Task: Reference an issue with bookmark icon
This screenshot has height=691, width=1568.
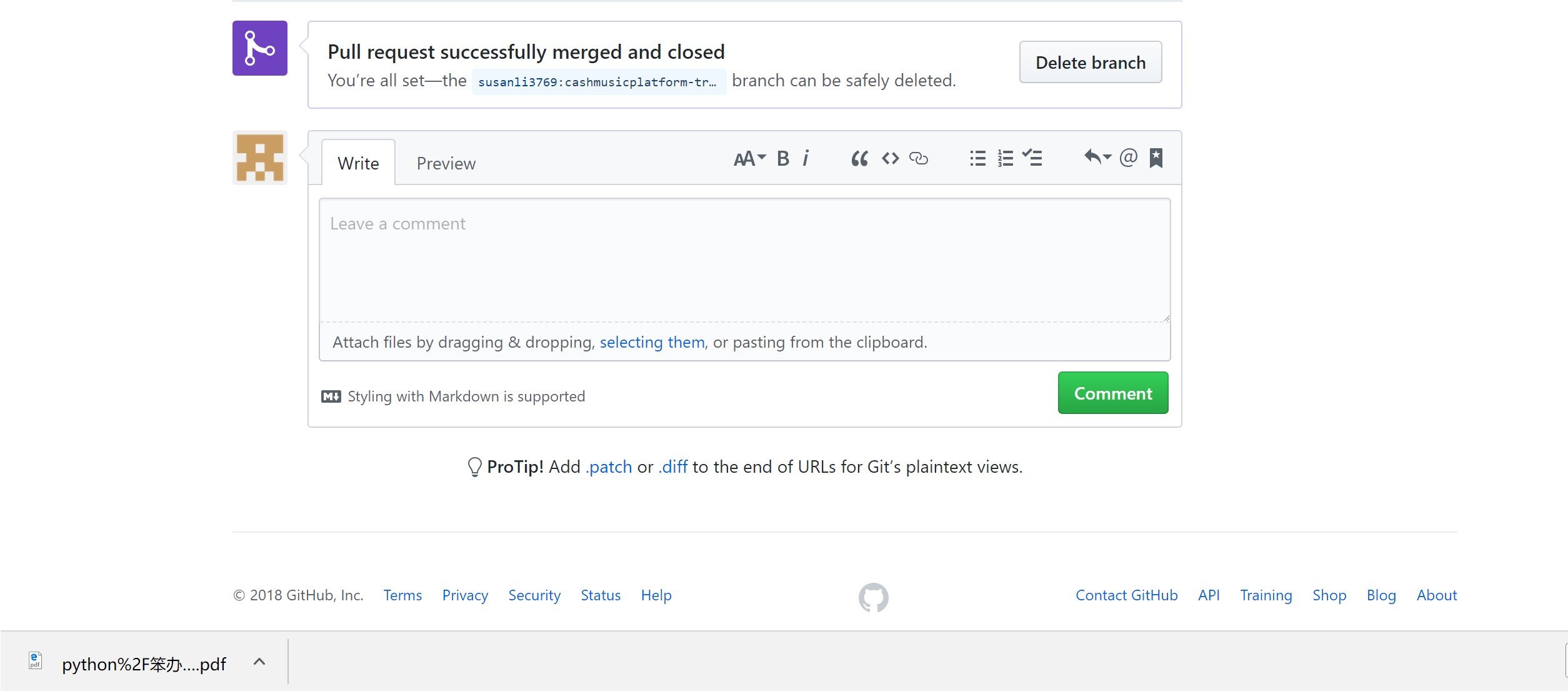Action: click(1156, 158)
